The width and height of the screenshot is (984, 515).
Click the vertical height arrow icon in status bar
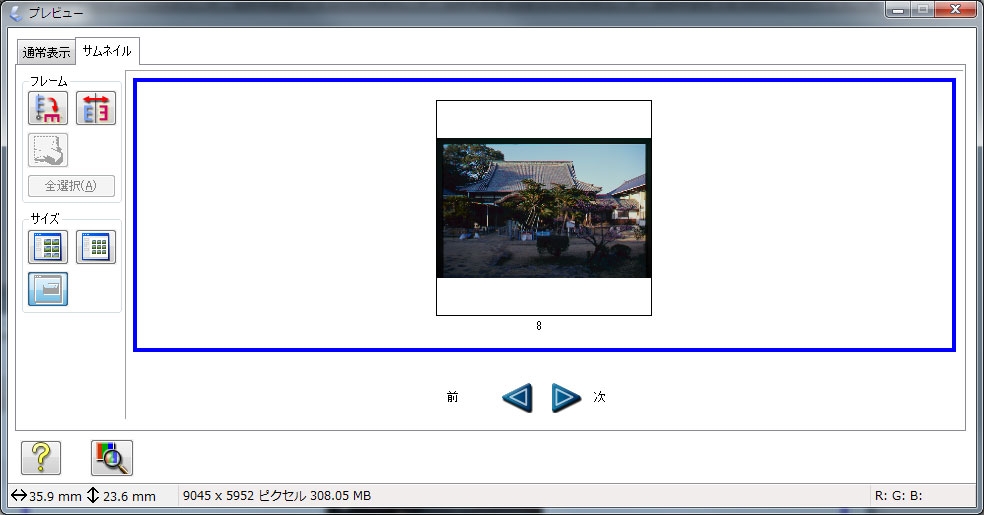point(93,495)
